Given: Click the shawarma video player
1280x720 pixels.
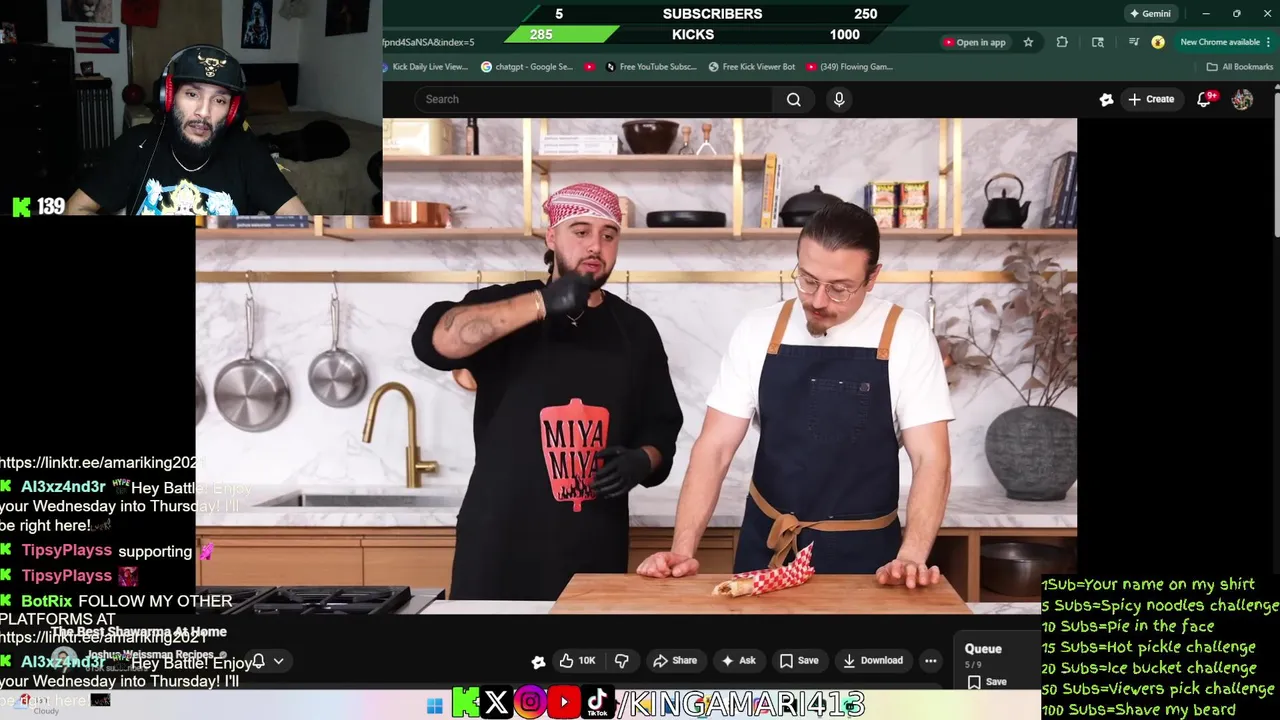Looking at the screenshot, I should (x=636, y=366).
